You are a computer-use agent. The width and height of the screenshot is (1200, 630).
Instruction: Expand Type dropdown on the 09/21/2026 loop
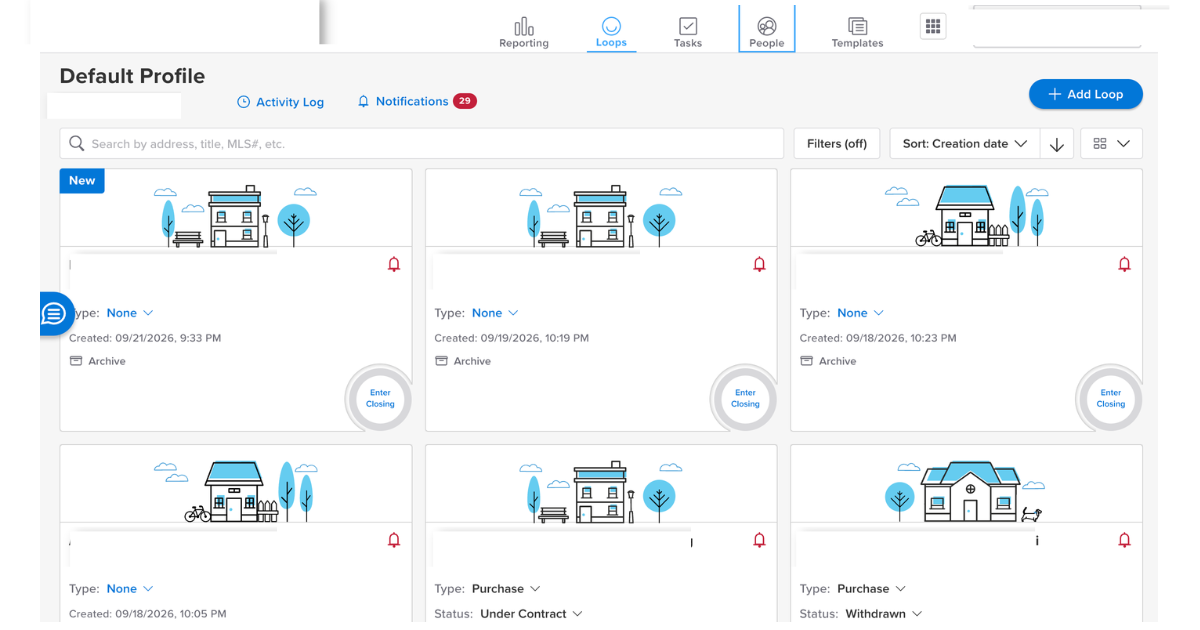(130, 313)
